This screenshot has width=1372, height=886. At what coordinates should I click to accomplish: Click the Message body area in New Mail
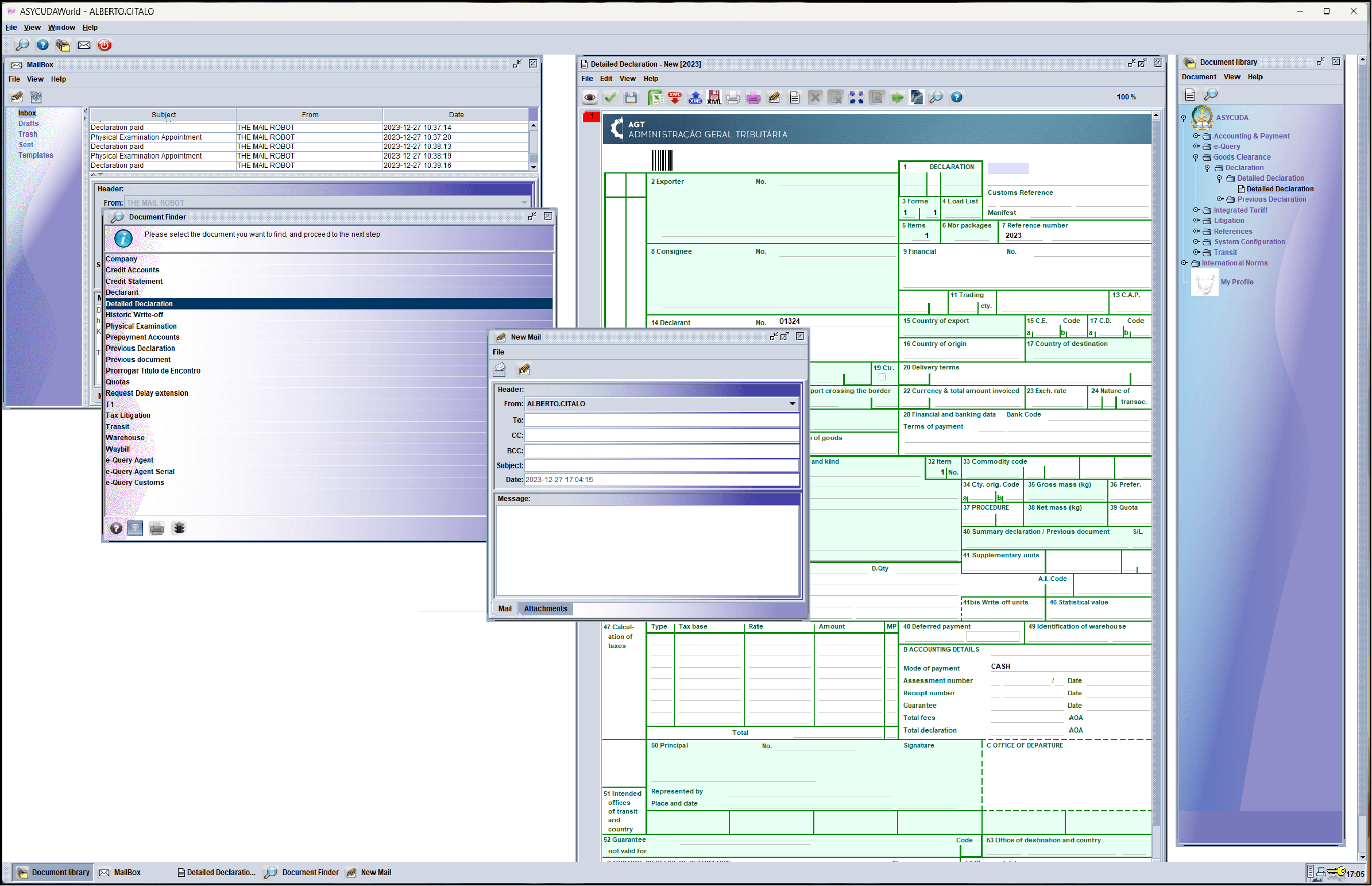pos(647,550)
